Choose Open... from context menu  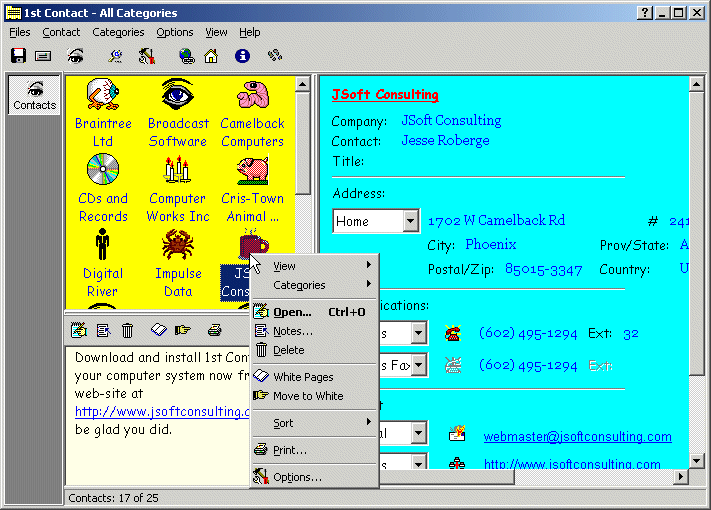(314, 312)
